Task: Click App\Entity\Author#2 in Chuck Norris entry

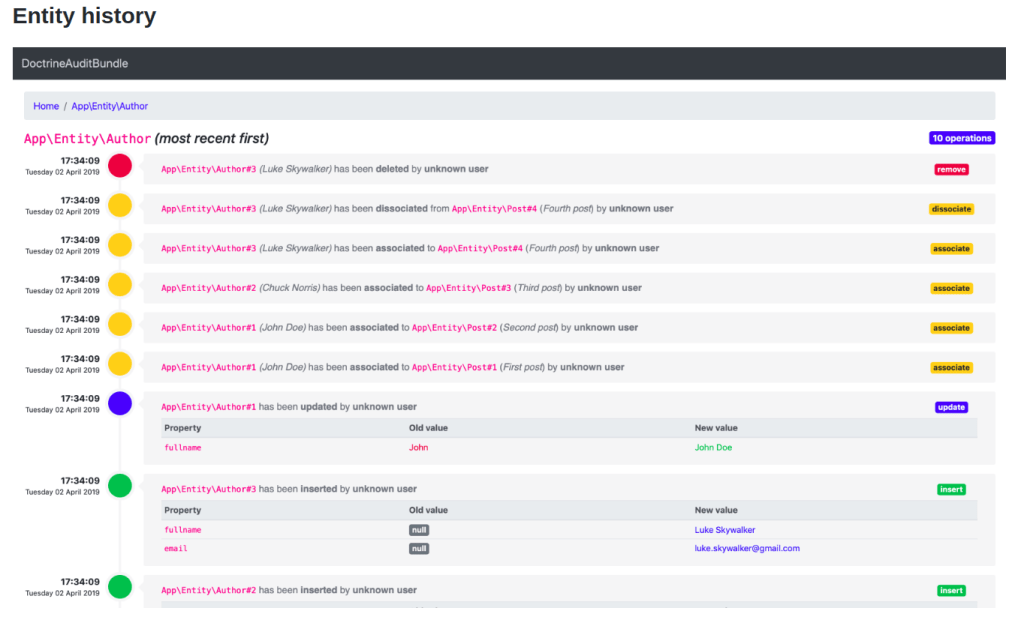Action: click(208, 288)
